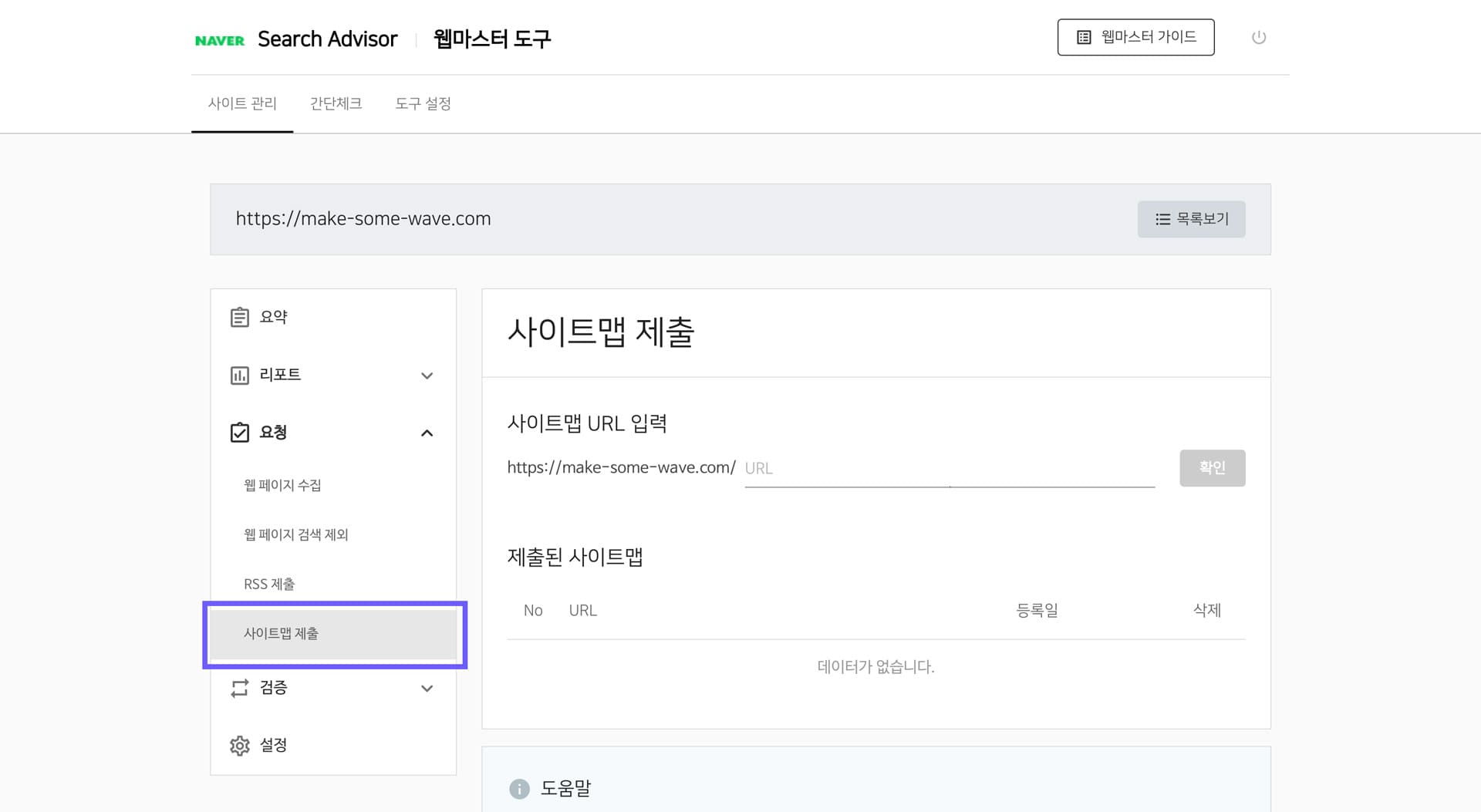1481x812 pixels.
Task: Click the info icon next to 도움말
Action: point(518,789)
